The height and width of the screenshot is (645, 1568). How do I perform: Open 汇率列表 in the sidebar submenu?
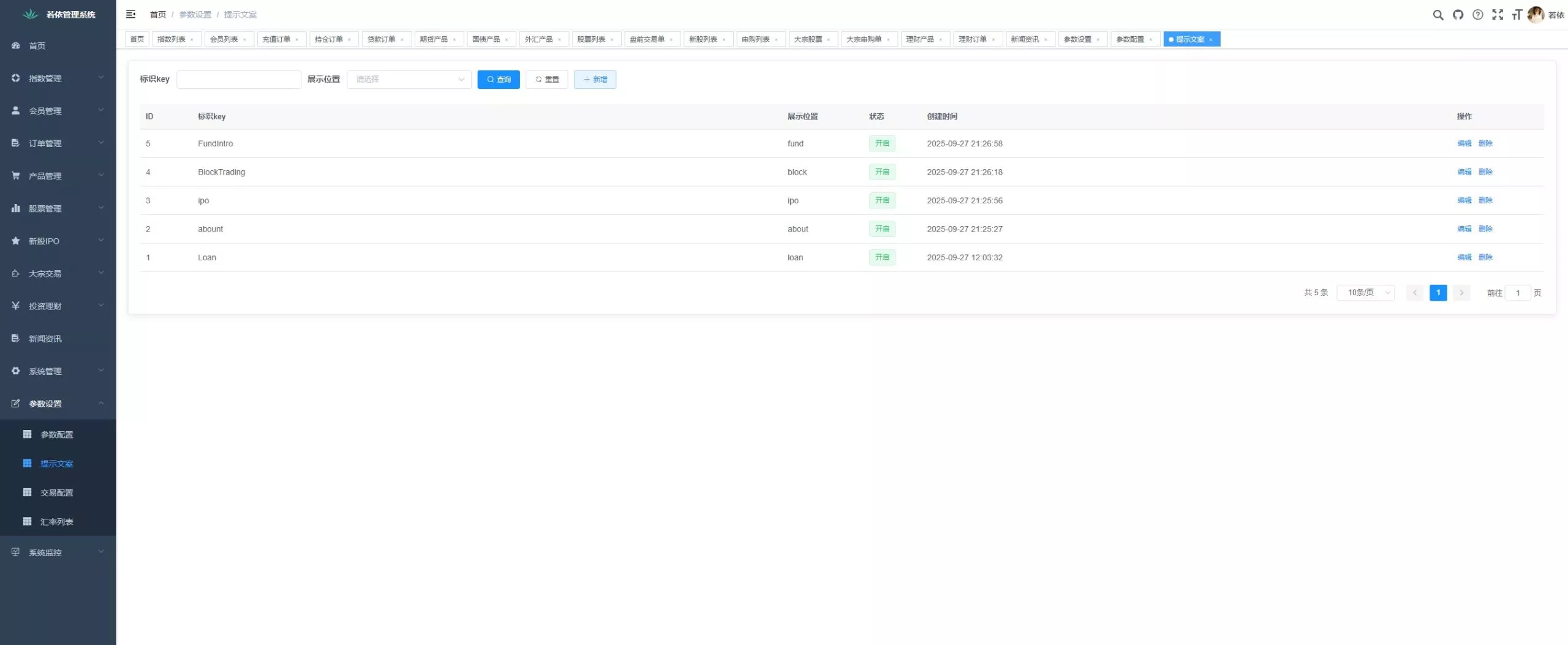coord(56,522)
